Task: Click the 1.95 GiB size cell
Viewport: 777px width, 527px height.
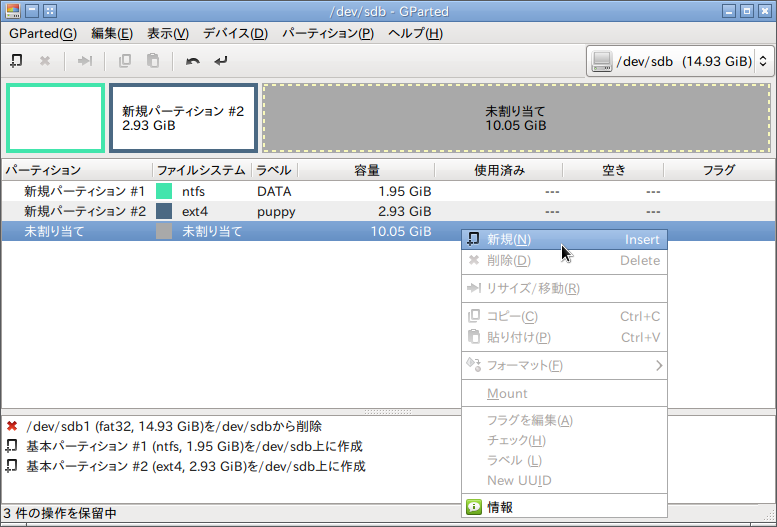Action: tap(405, 191)
